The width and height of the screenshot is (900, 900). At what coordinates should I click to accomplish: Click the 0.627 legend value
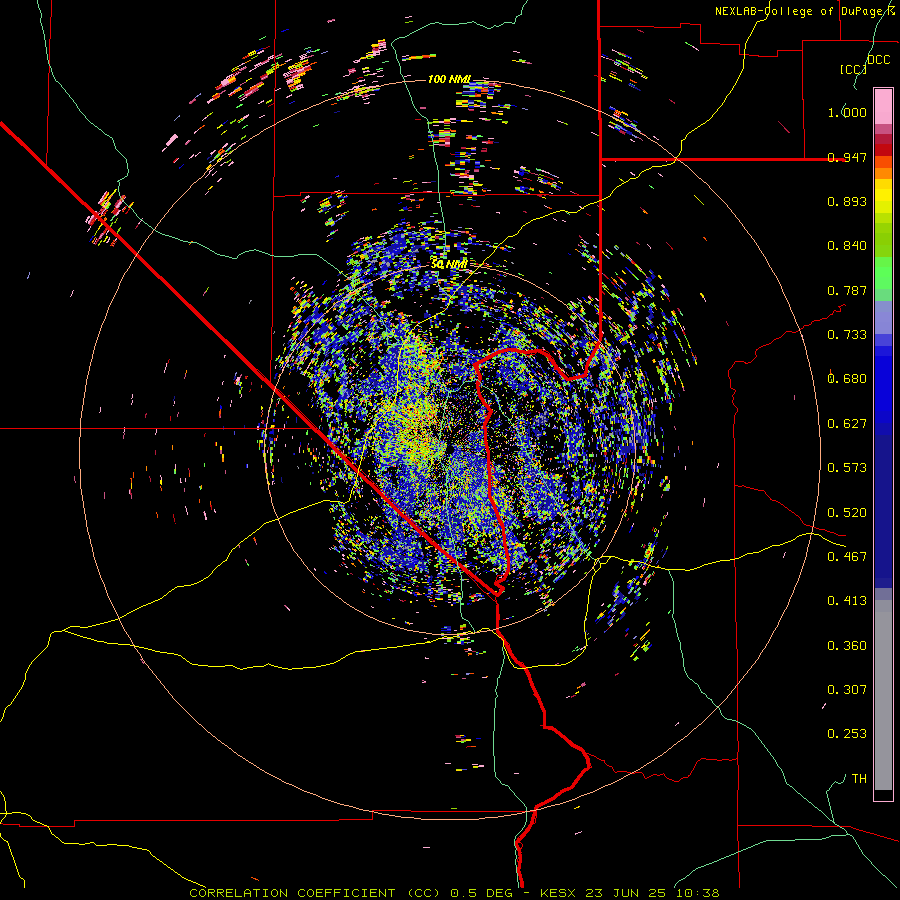tap(847, 424)
